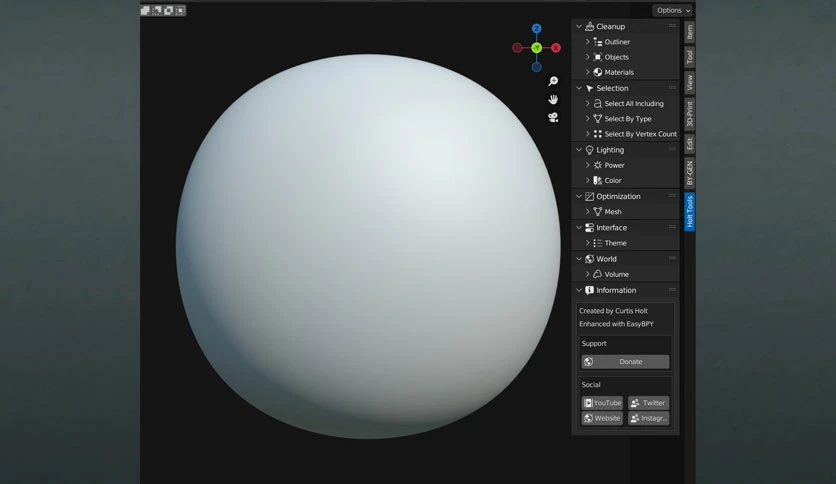836x484 pixels.
Task: Click the Optimization panel icon
Action: (589, 196)
